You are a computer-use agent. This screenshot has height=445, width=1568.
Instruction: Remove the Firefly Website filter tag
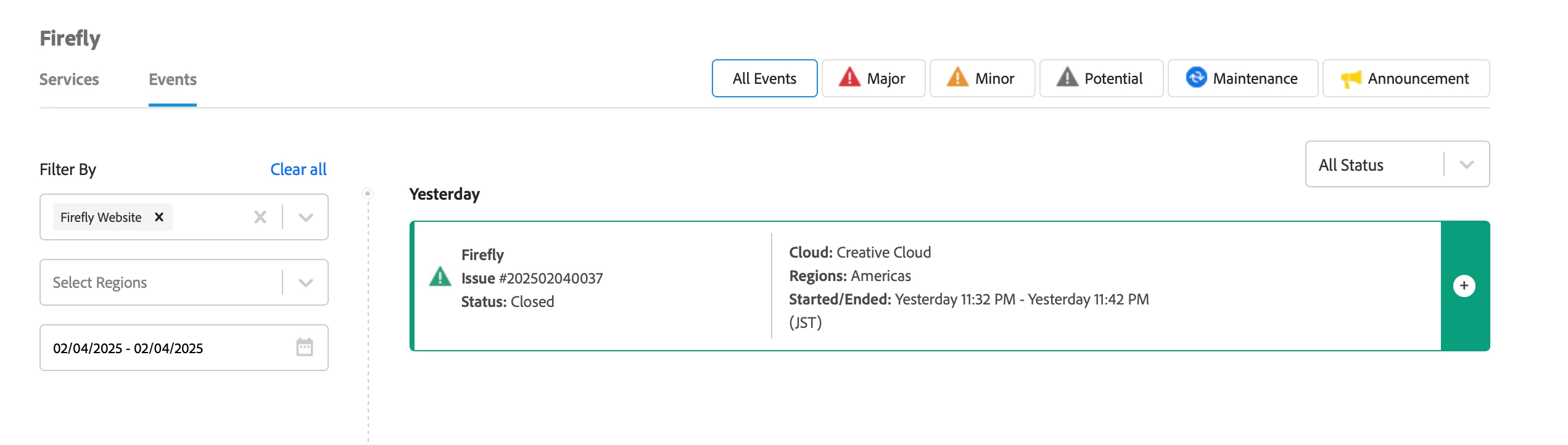pyautogui.click(x=159, y=217)
